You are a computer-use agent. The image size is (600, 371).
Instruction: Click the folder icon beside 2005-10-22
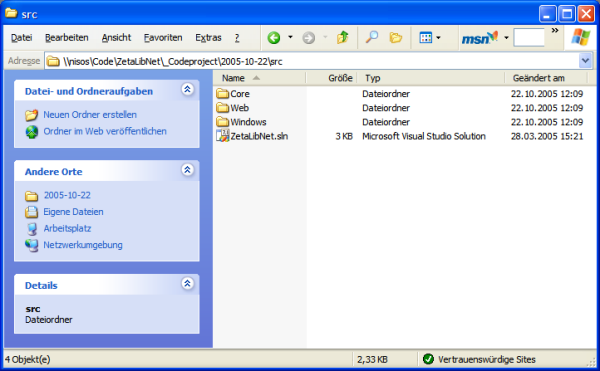32,196
